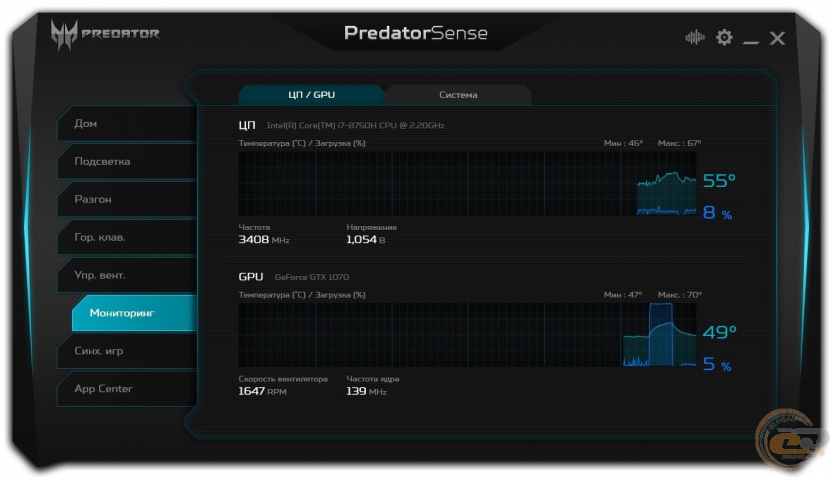The width and height of the screenshot is (833, 480).
Task: Click the fan speed 1647 RPM value
Action: point(262,391)
